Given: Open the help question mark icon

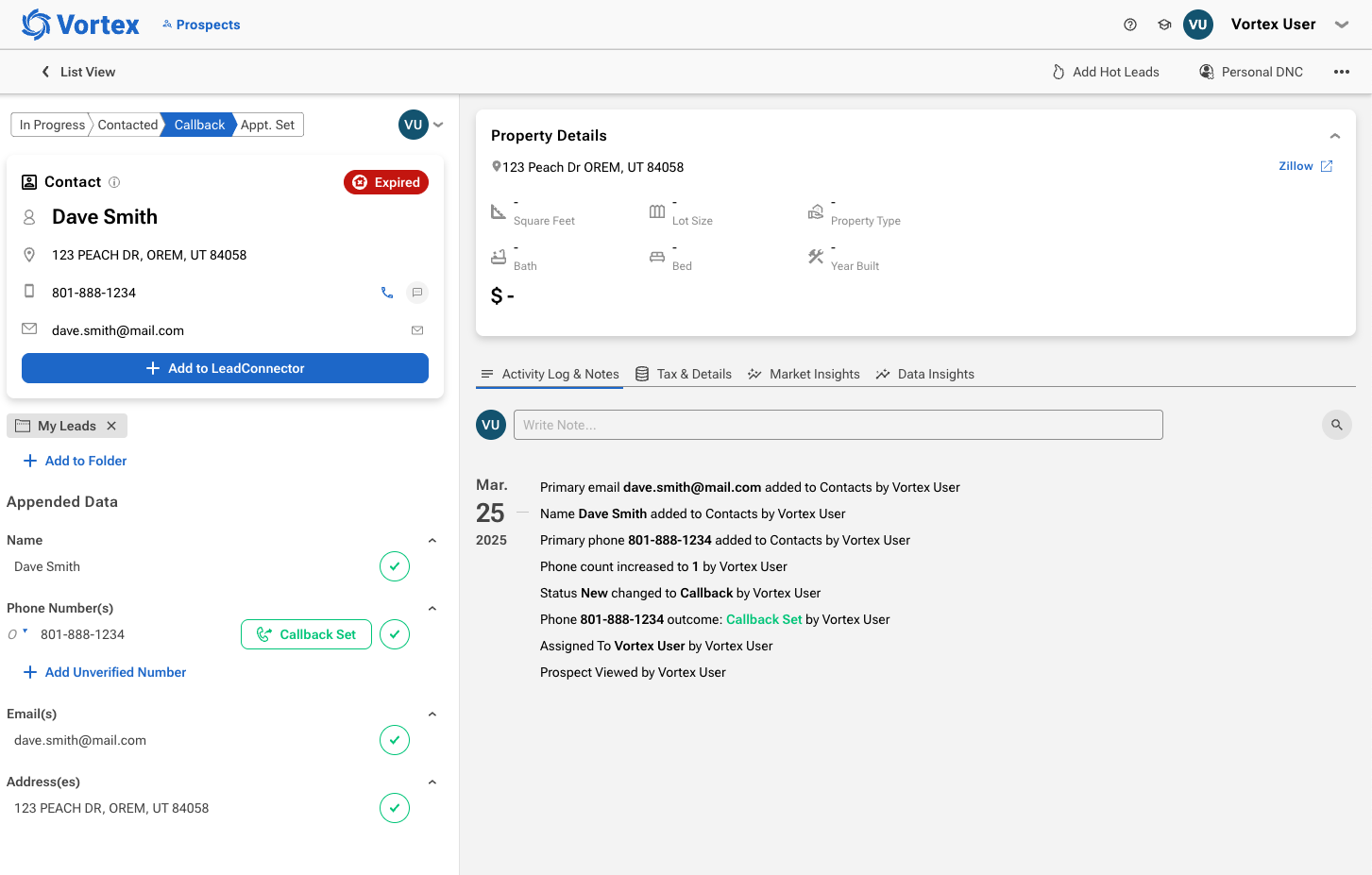Looking at the screenshot, I should point(1130,25).
